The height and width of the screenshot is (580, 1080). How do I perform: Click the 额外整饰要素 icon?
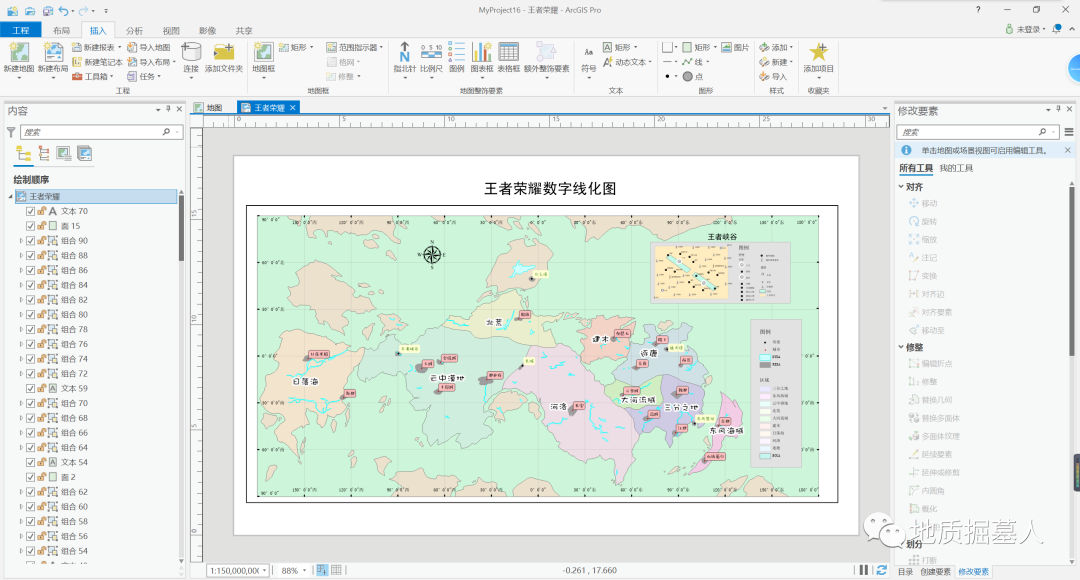pos(546,52)
